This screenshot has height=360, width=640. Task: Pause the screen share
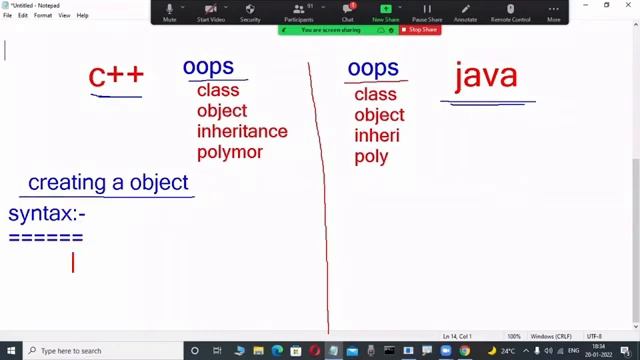(x=427, y=12)
